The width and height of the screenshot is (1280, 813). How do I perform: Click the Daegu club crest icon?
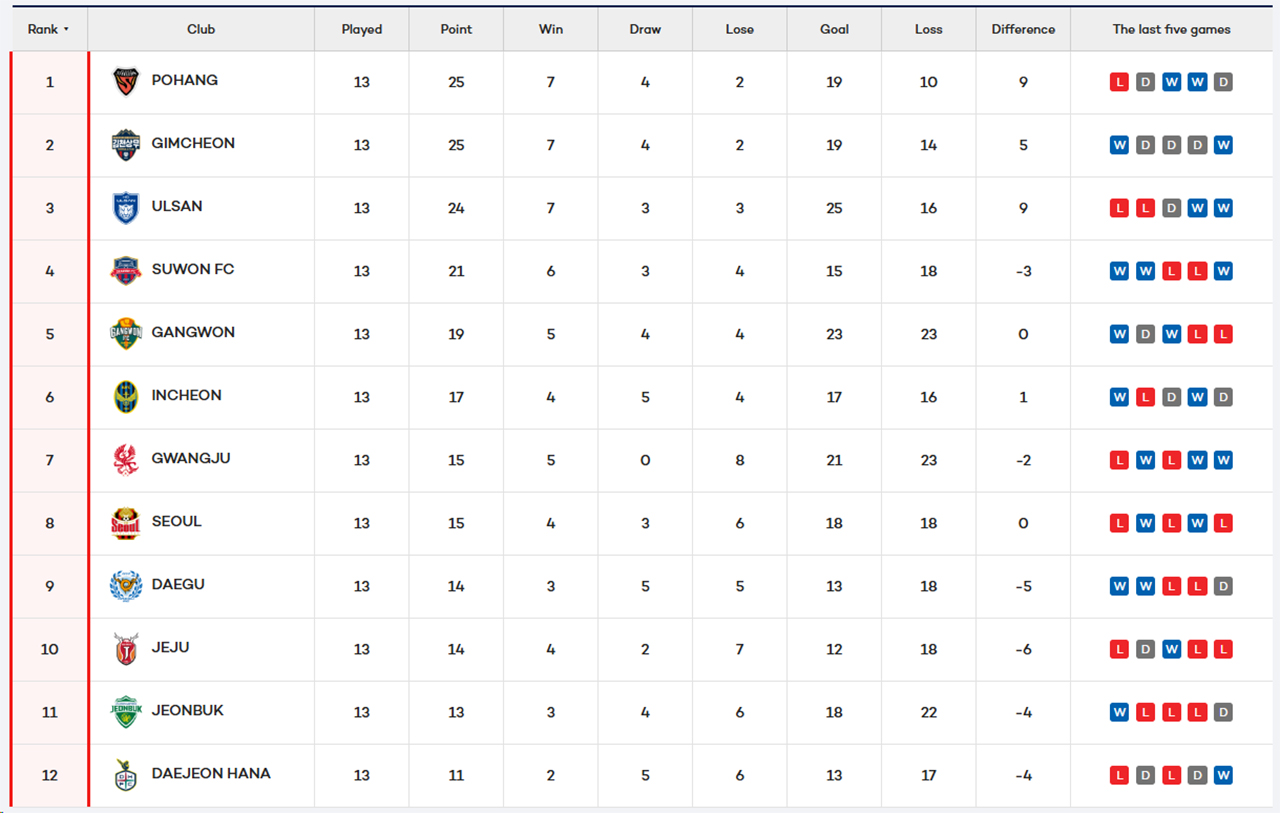pyautogui.click(x=126, y=586)
